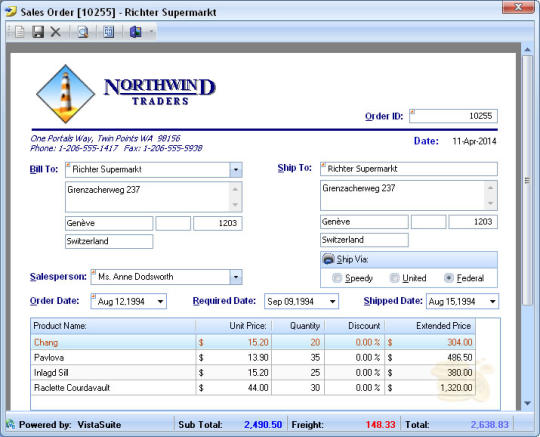
Task: Open the Salesperson dropdown
Action: coord(236,277)
